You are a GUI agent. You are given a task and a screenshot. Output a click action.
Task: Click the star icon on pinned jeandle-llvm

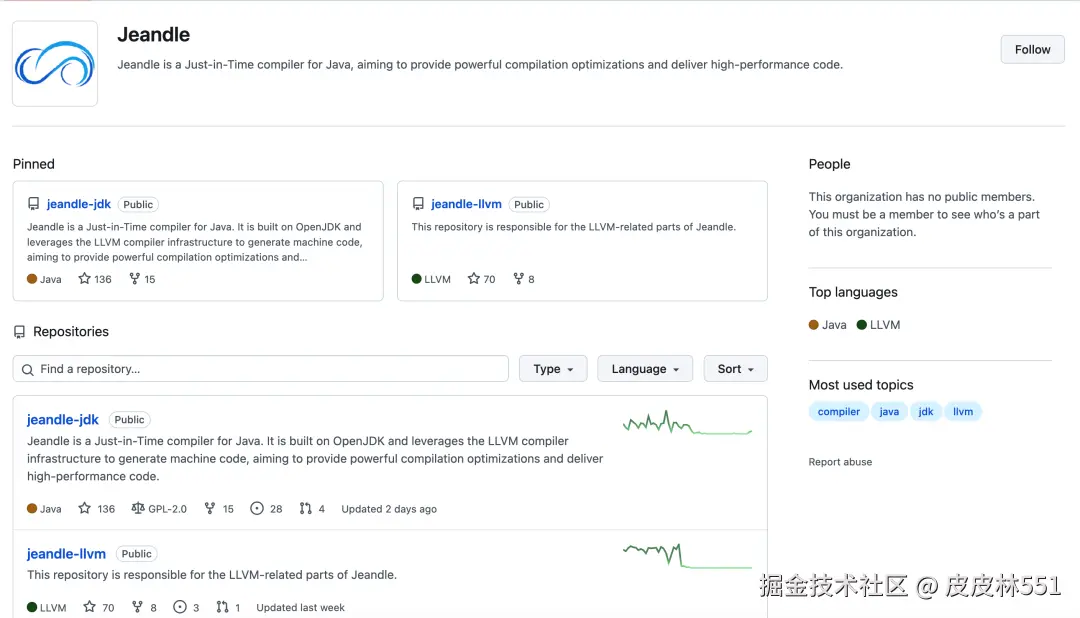coord(474,279)
